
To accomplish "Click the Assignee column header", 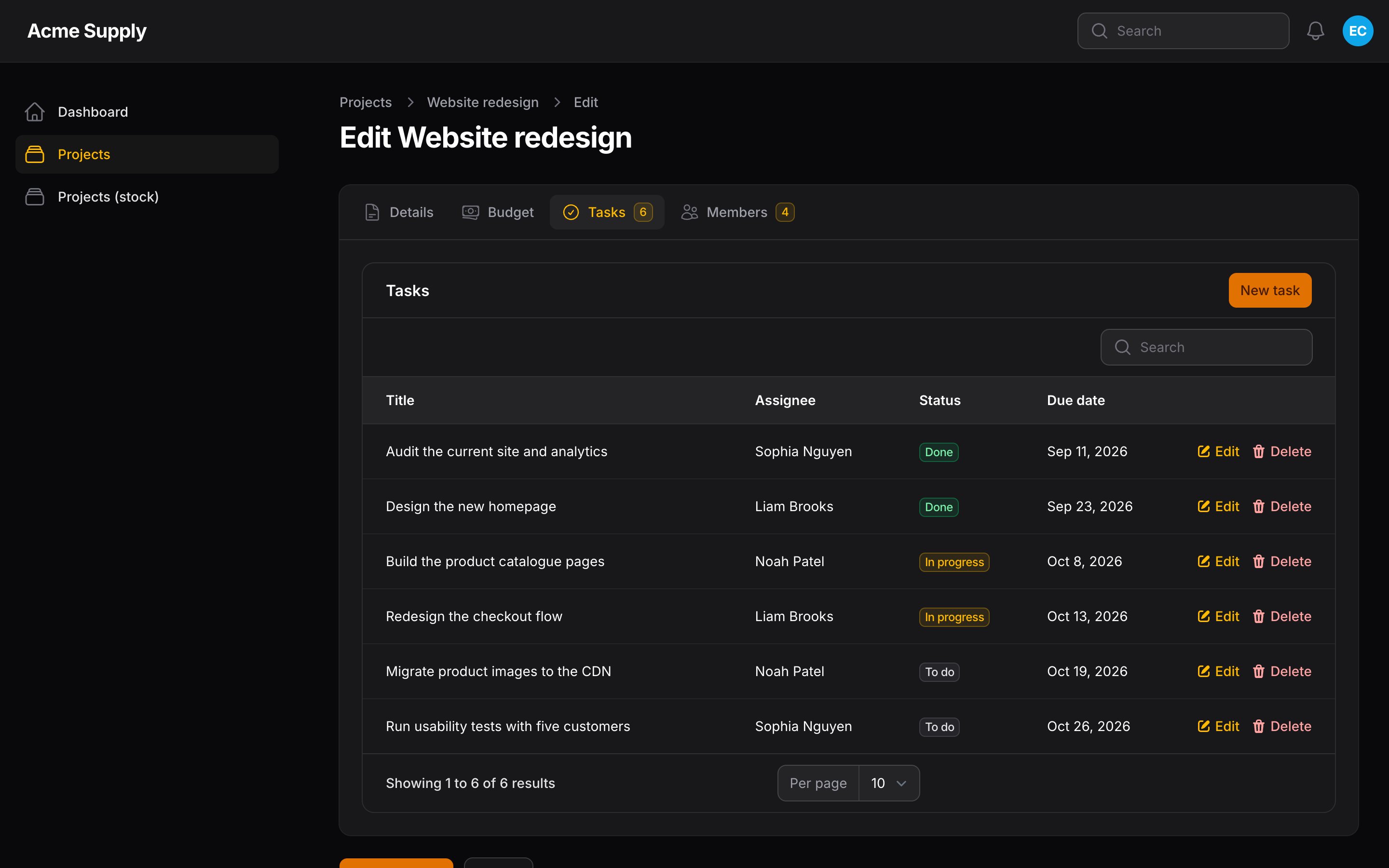I will click(x=785, y=400).
